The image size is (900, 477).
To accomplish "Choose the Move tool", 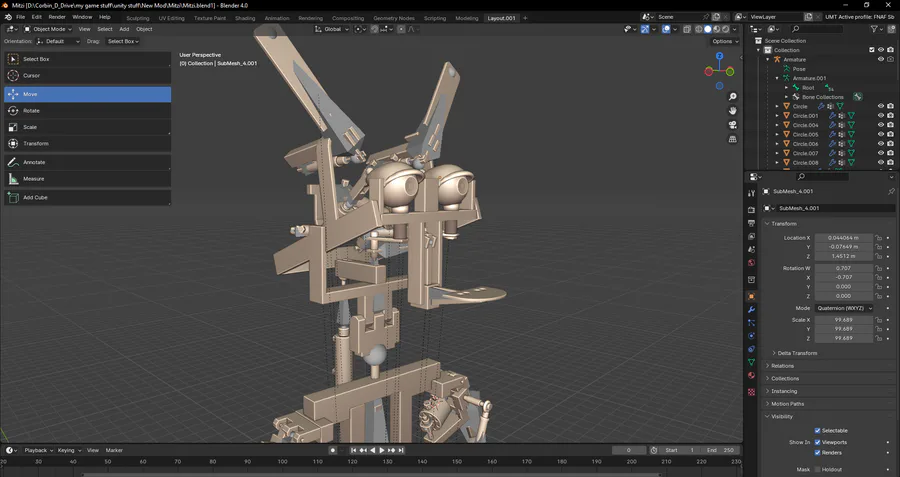I will [87, 94].
